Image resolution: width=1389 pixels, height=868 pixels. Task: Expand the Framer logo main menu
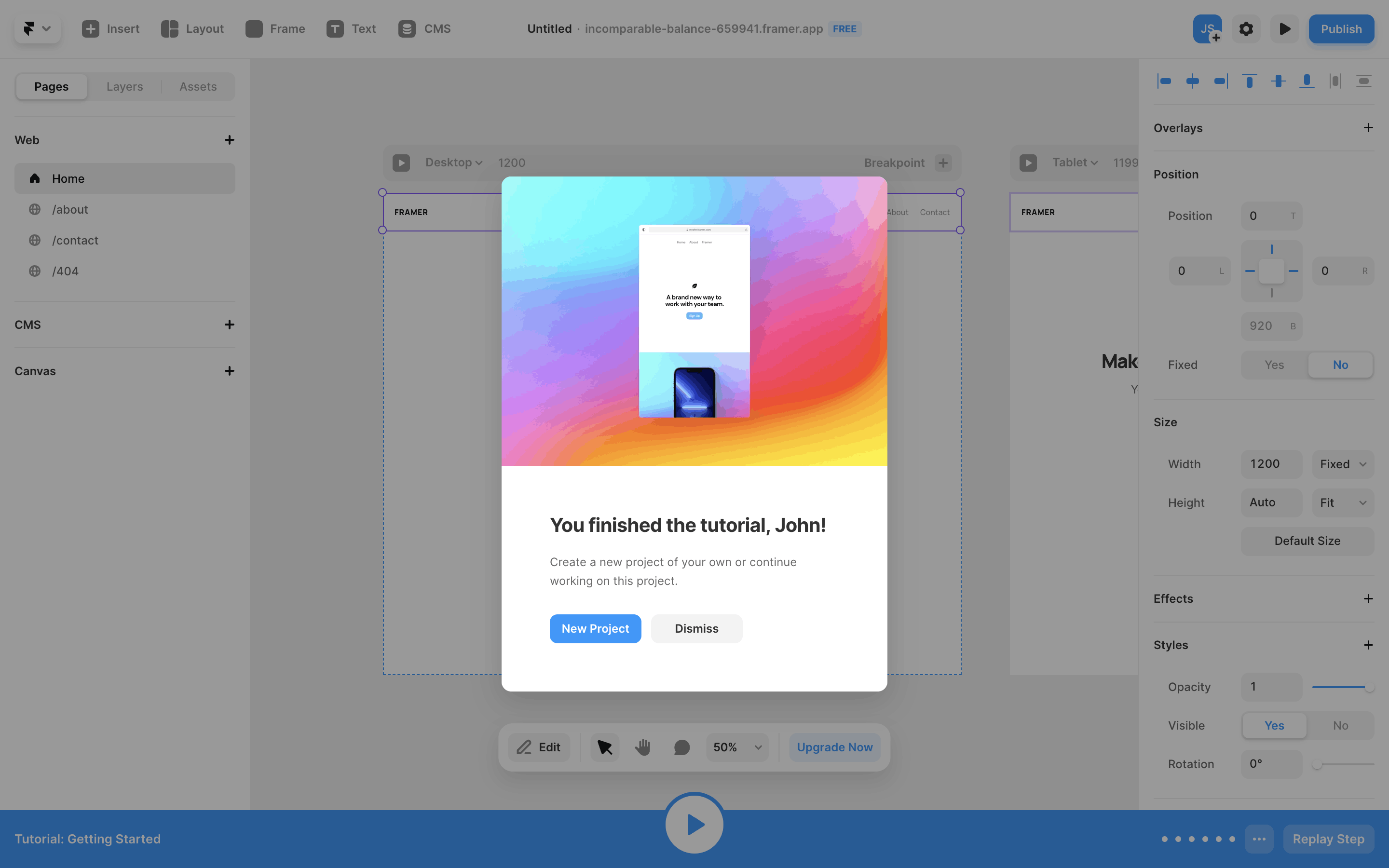(x=37, y=29)
